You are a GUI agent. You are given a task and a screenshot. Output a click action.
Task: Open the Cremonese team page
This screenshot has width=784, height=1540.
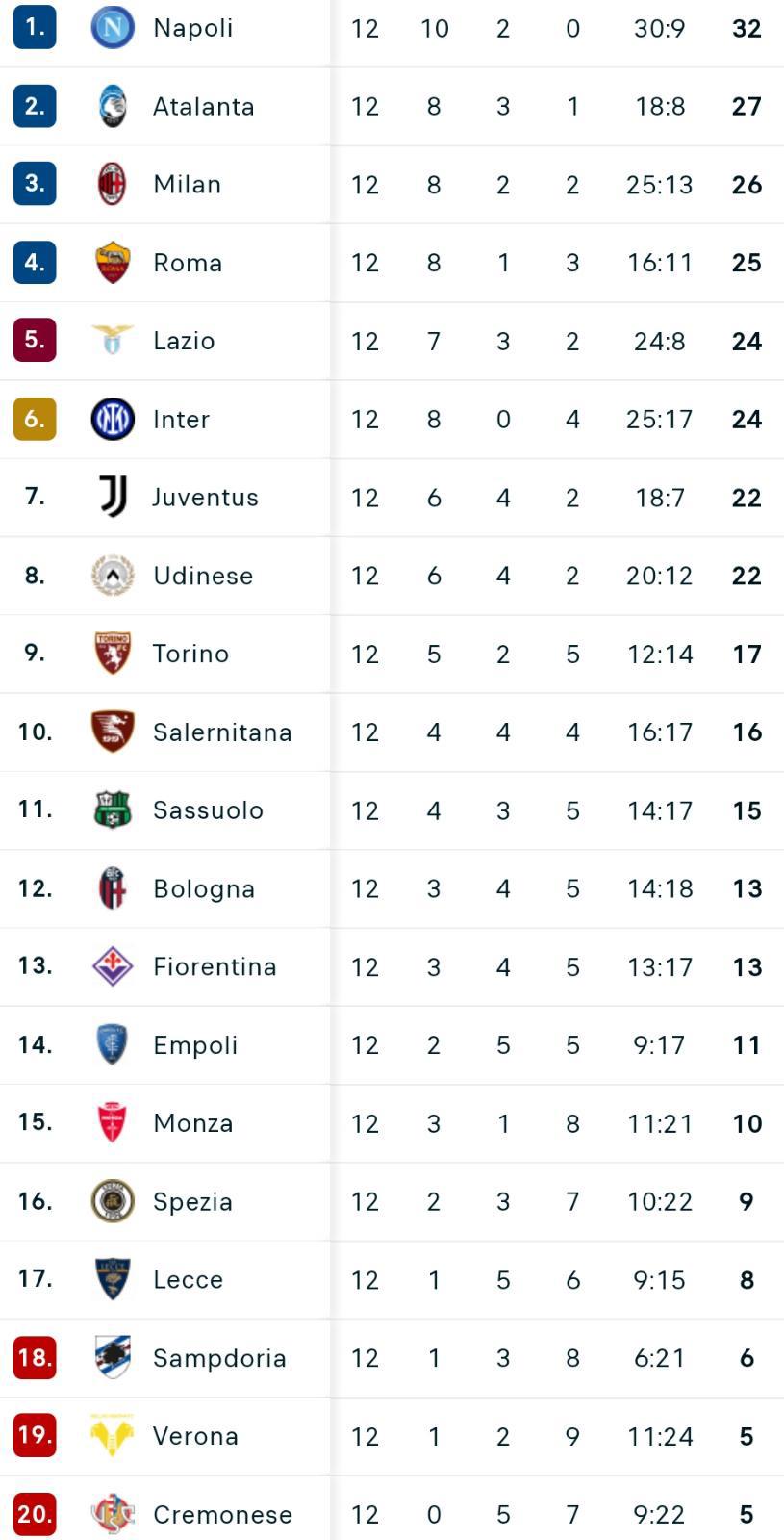click(222, 1514)
